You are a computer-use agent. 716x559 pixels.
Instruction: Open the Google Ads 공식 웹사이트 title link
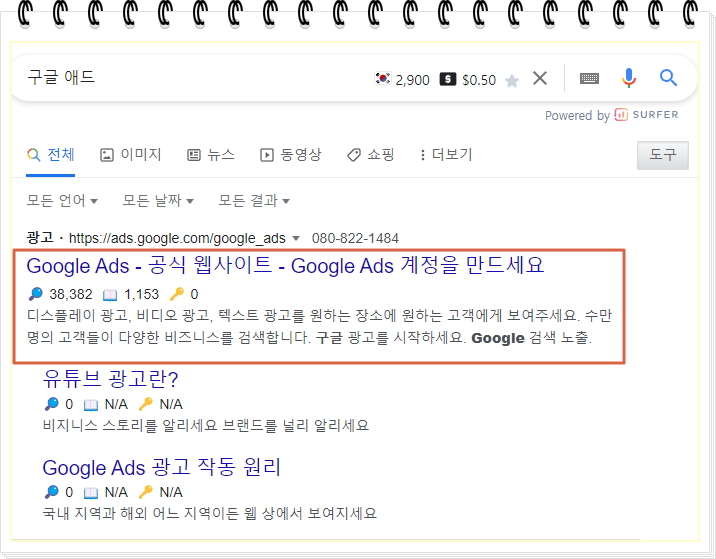[x=285, y=265]
